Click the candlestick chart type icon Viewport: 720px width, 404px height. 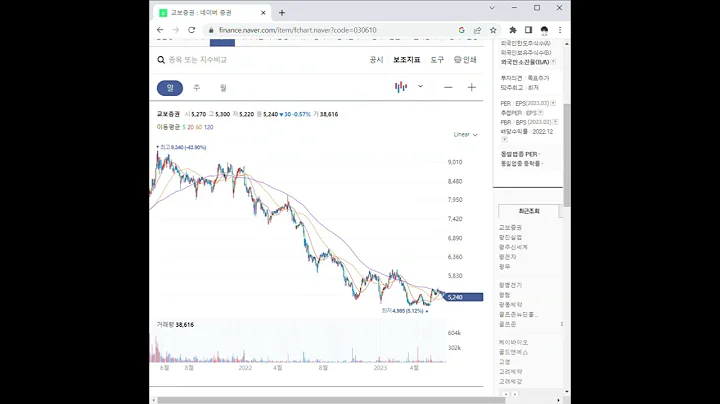401,87
